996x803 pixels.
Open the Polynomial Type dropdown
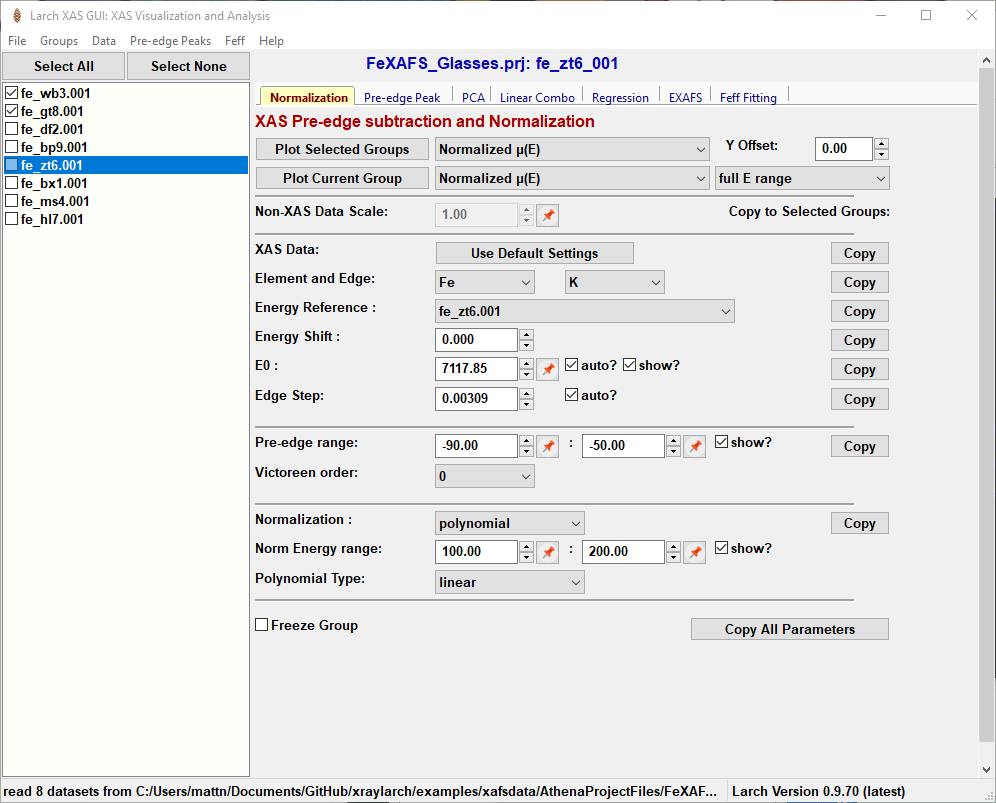[x=510, y=582]
